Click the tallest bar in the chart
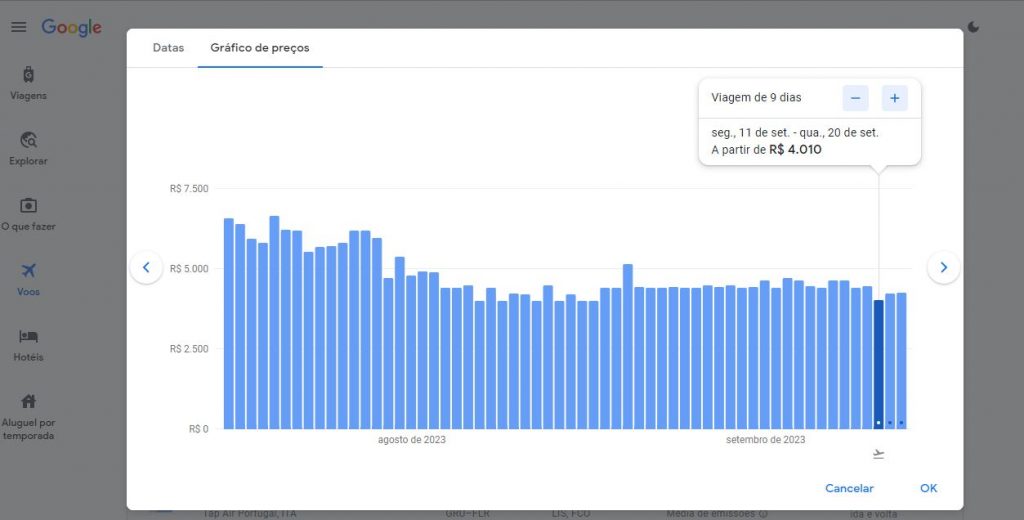1024x520 pixels. pyautogui.click(x=274, y=322)
